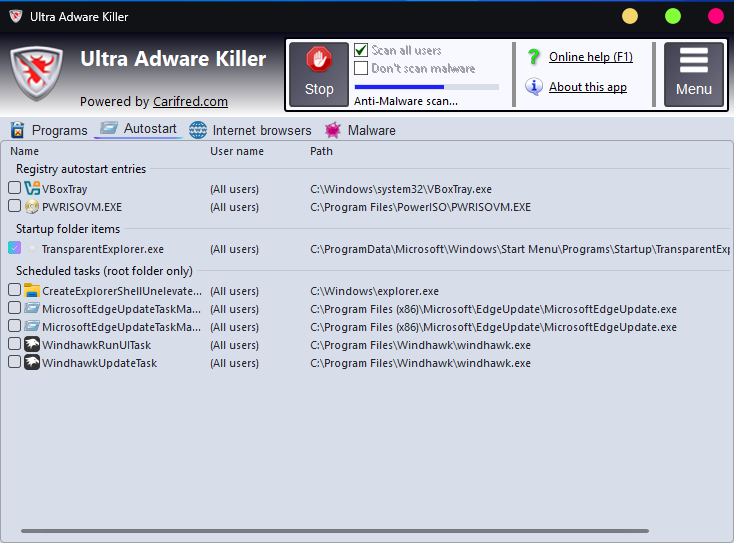Open the Internet browsers tab
The height and width of the screenshot is (543, 734).
[x=250, y=130]
